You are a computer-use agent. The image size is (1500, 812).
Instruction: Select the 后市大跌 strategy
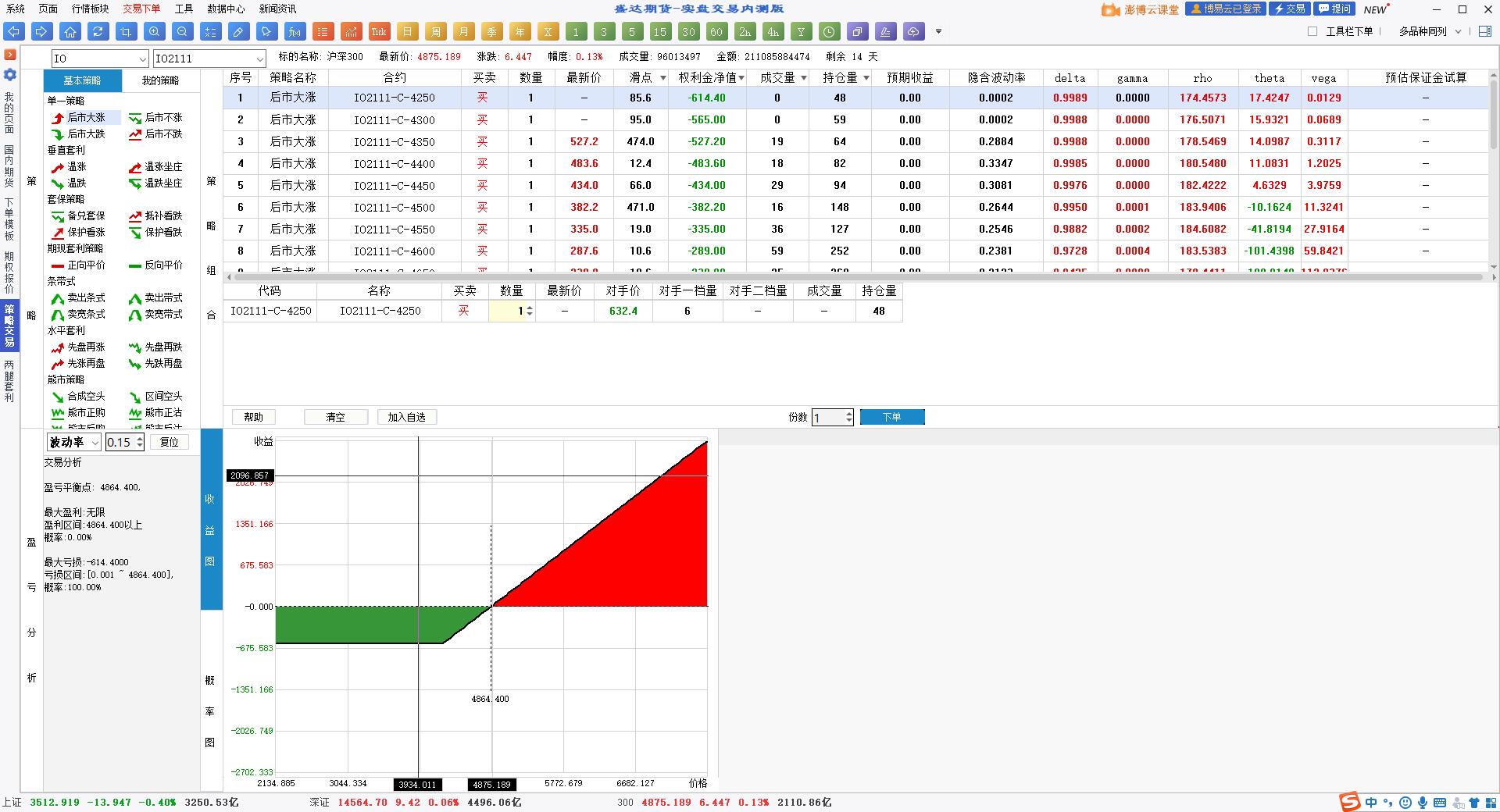point(78,134)
